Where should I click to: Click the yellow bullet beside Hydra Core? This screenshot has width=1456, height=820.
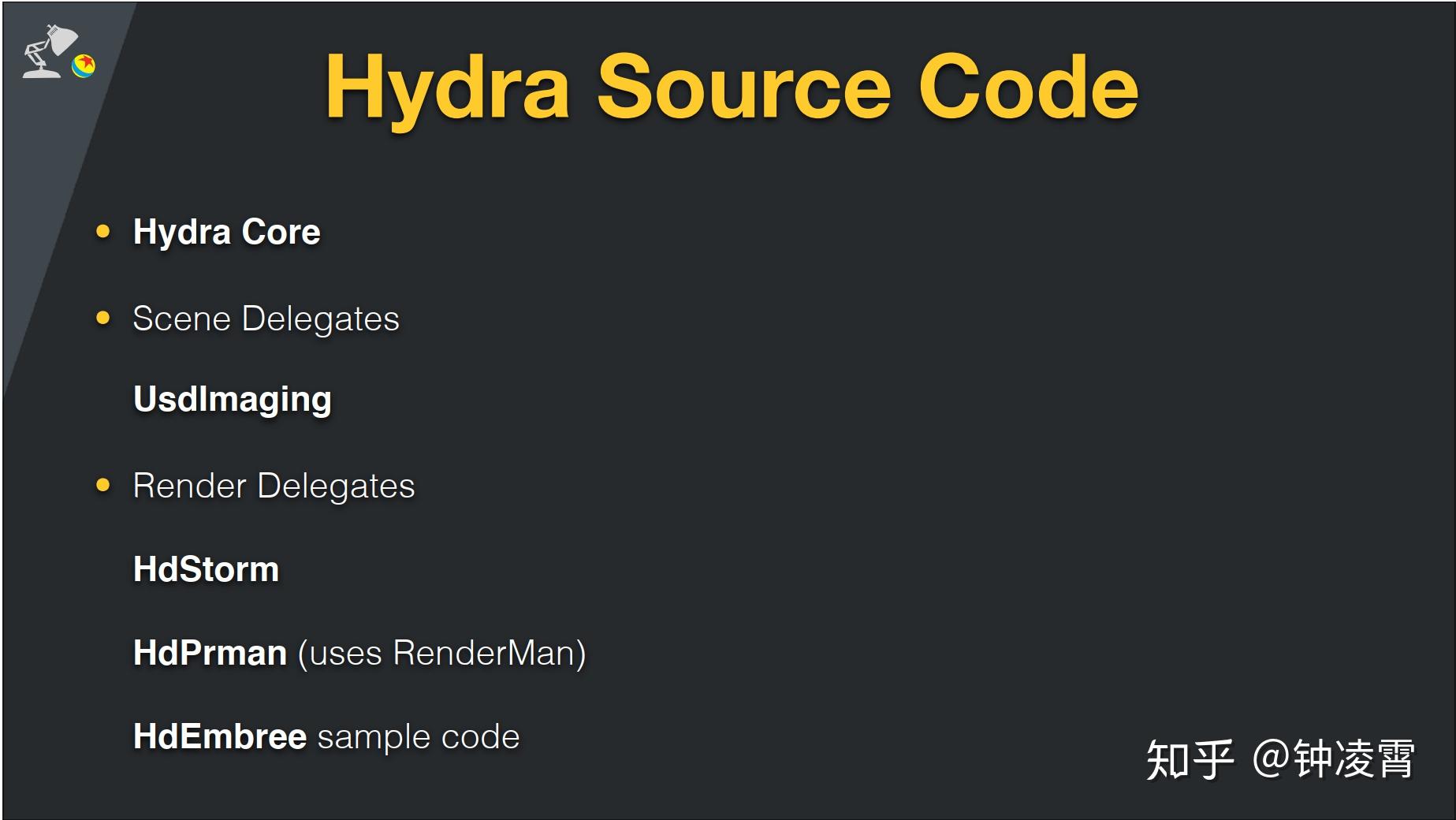click(102, 232)
